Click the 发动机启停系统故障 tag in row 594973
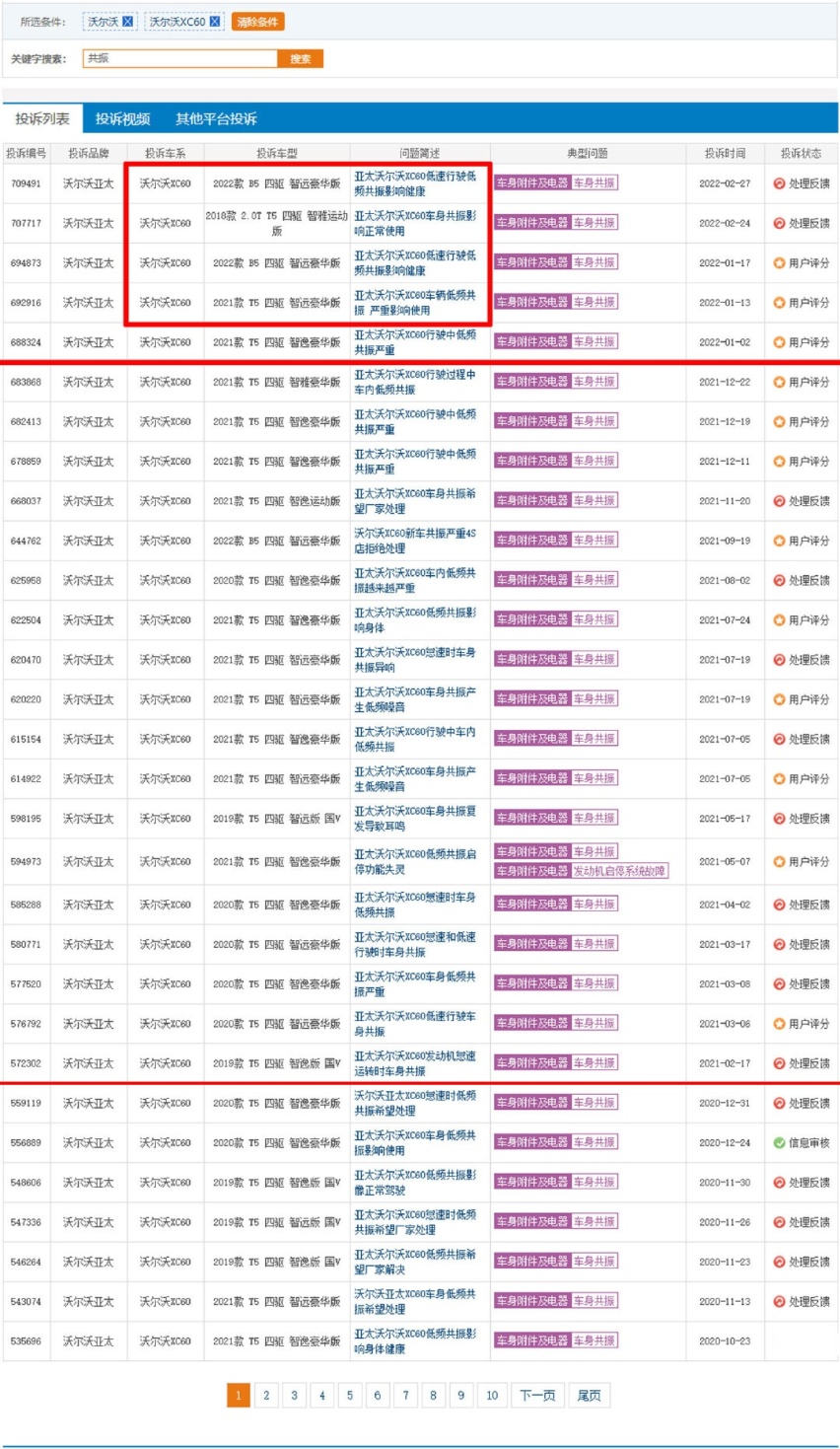The image size is (840, 1449). 619,871
